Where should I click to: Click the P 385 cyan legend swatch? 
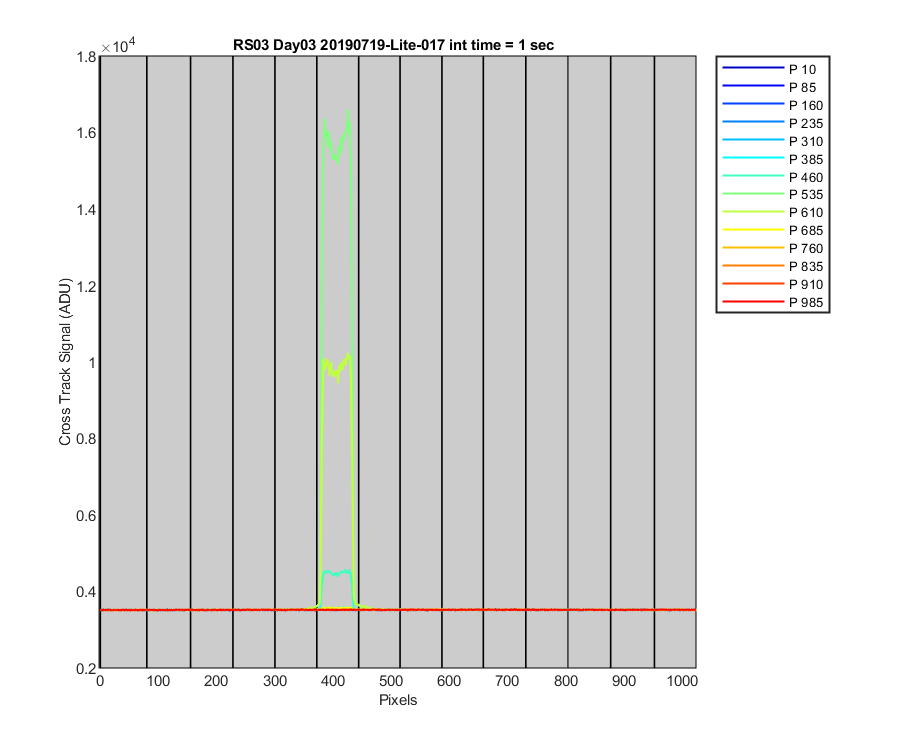(x=753, y=158)
